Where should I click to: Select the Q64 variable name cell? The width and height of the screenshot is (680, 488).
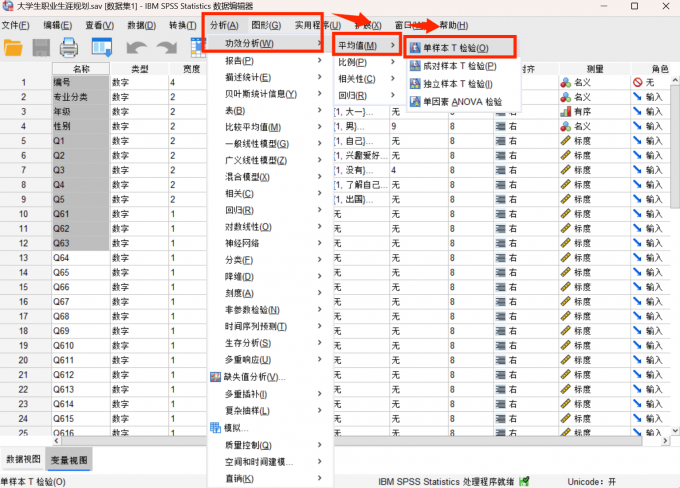81,258
